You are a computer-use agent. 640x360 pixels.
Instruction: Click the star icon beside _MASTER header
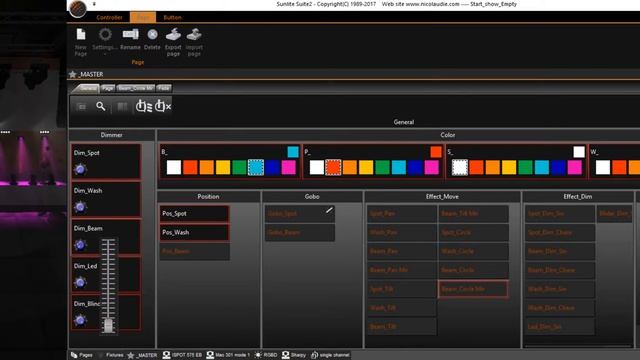pyautogui.click(x=73, y=74)
